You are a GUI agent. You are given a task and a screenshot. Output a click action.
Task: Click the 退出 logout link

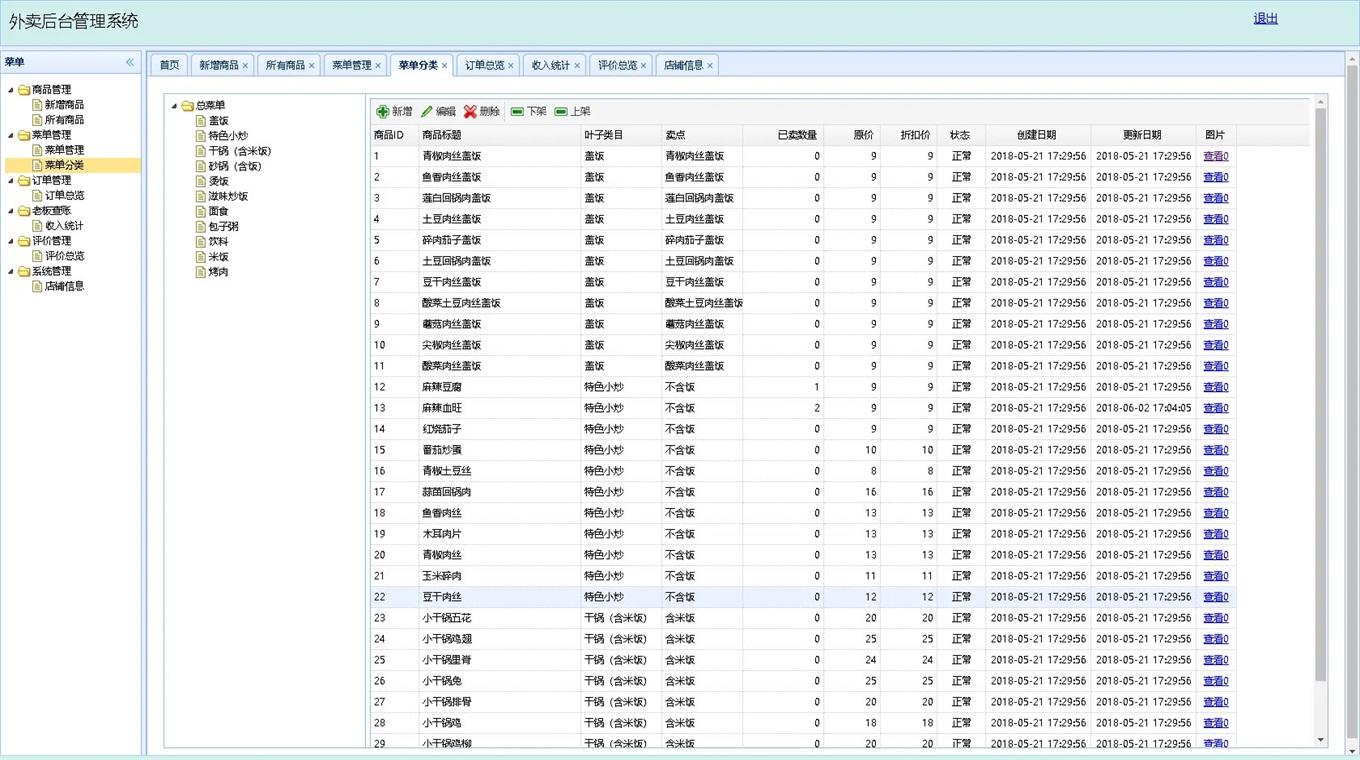pyautogui.click(x=1265, y=18)
